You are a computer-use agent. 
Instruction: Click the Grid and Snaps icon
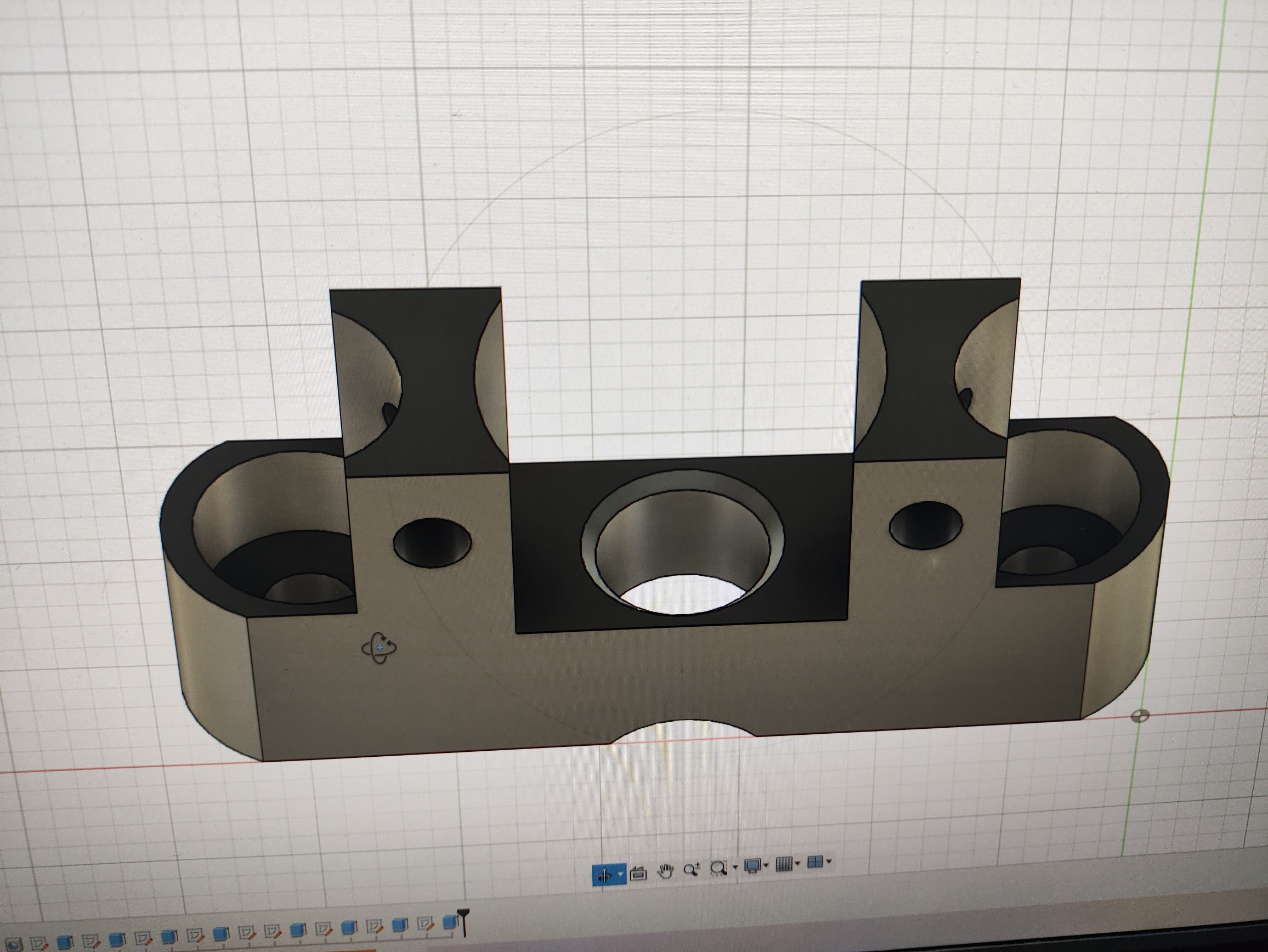(784, 864)
